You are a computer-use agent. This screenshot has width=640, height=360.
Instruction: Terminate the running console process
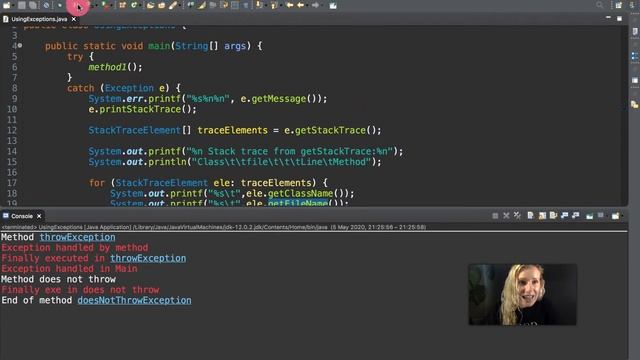495,216
